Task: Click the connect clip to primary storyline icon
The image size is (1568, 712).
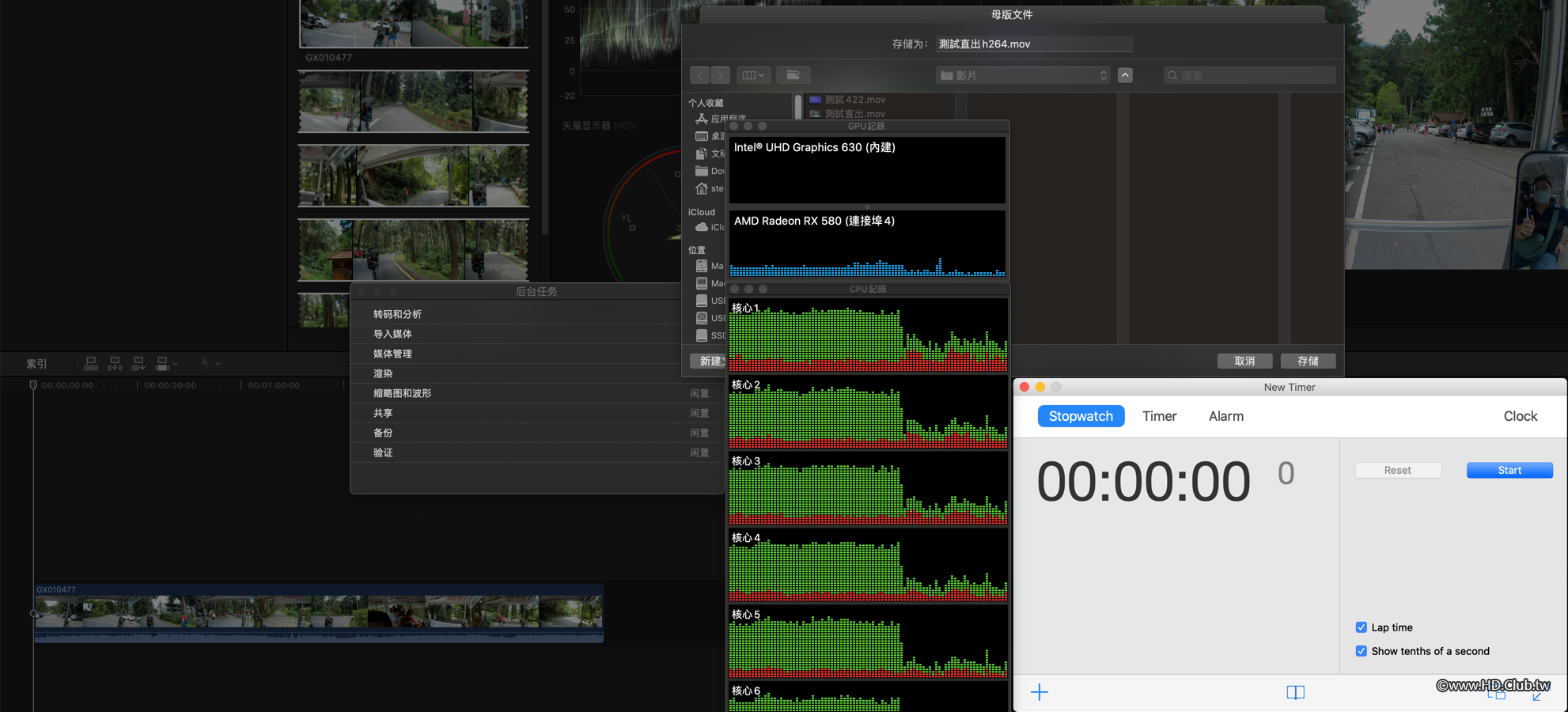Action: click(91, 363)
